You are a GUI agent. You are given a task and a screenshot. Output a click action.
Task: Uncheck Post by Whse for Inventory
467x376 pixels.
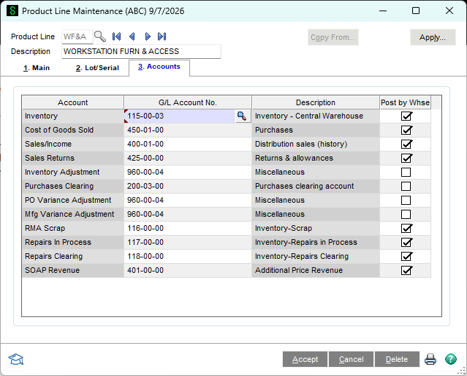tap(406, 116)
